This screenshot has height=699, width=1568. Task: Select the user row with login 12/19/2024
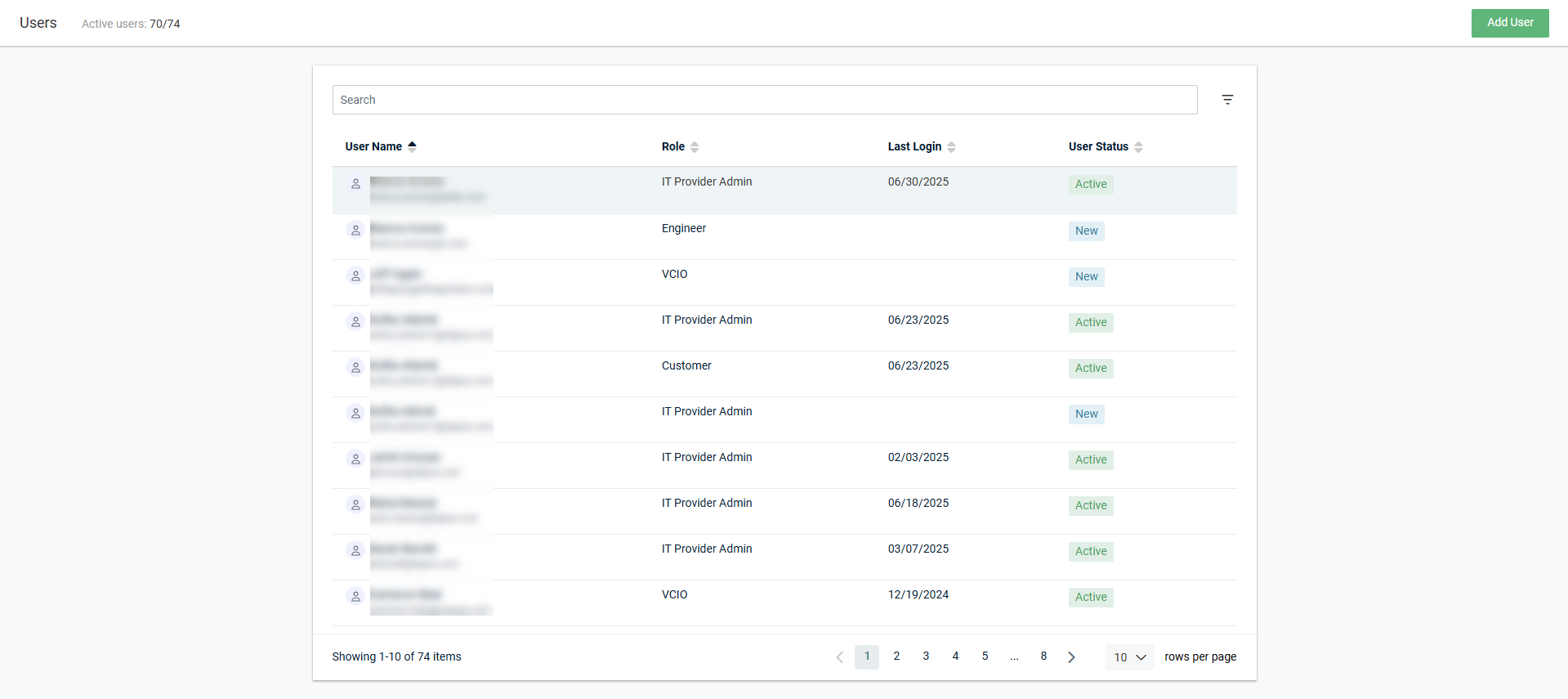[x=783, y=603]
